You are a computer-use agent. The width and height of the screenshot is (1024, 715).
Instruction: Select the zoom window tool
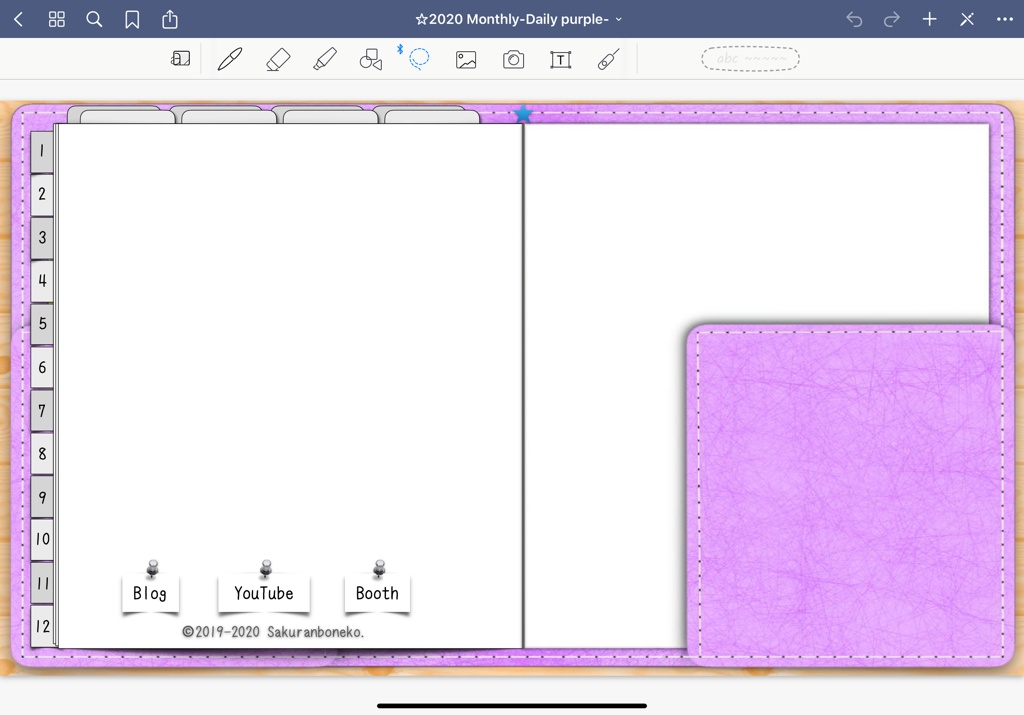180,59
